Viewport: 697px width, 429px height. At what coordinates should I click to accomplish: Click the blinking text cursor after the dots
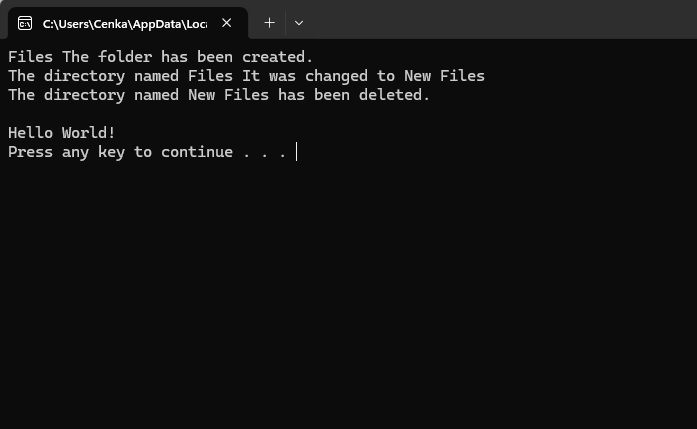pos(296,152)
